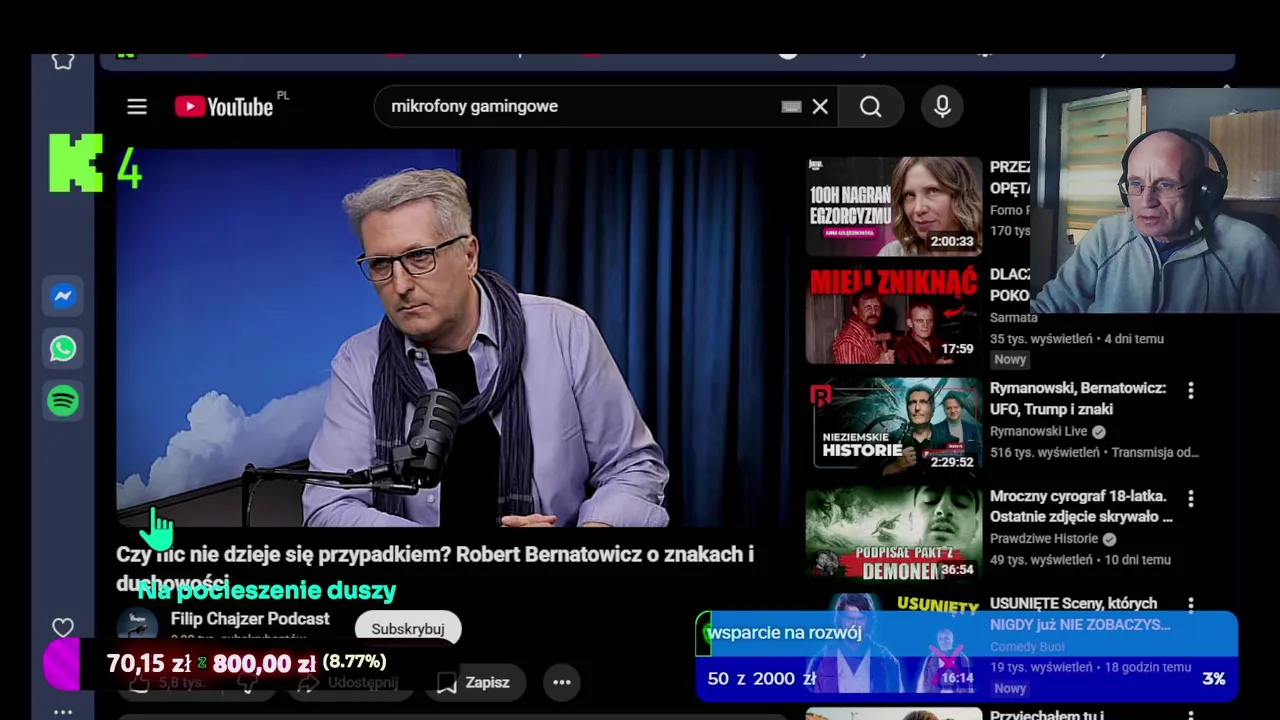
Task: Clear the search text with X
Action: click(x=820, y=107)
